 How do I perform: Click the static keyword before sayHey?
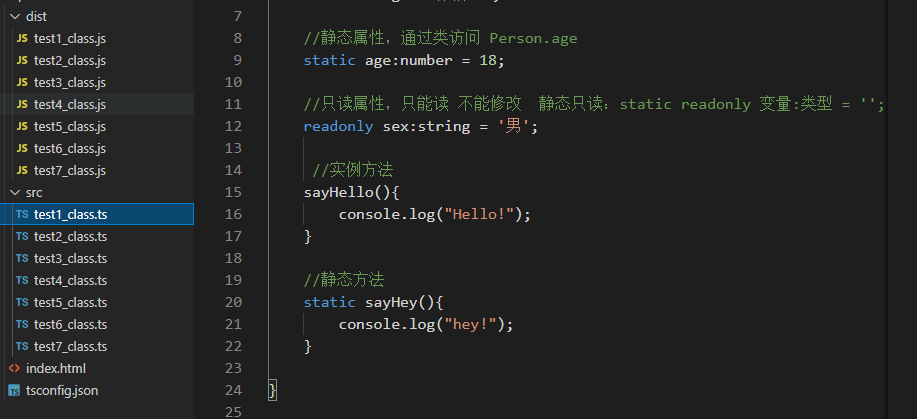(x=329, y=303)
